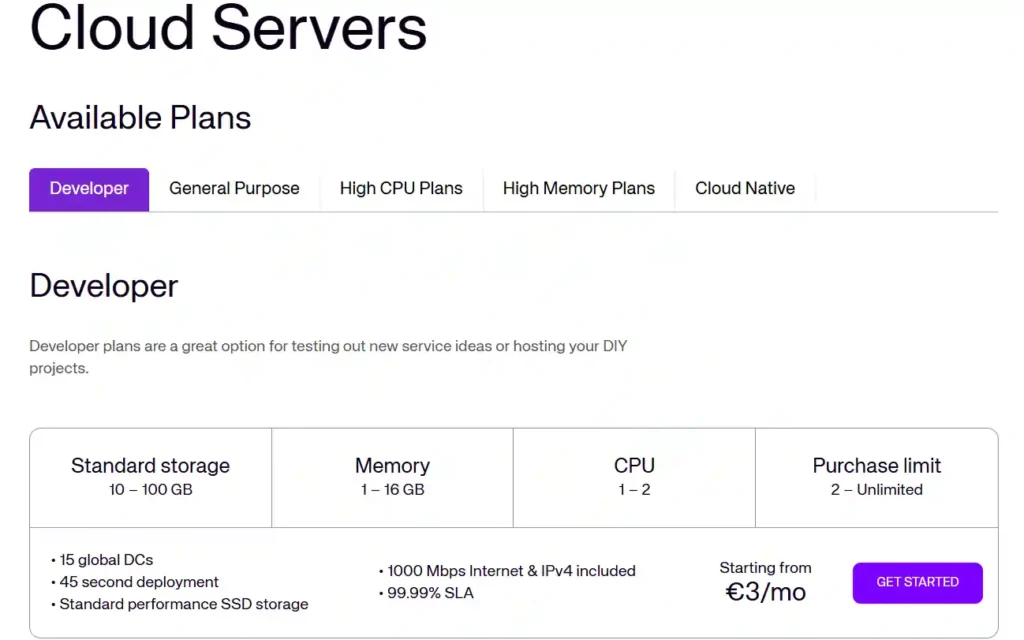Click the Developer plans description paragraph
Viewport: 1024px width, 640px height.
coord(328,357)
